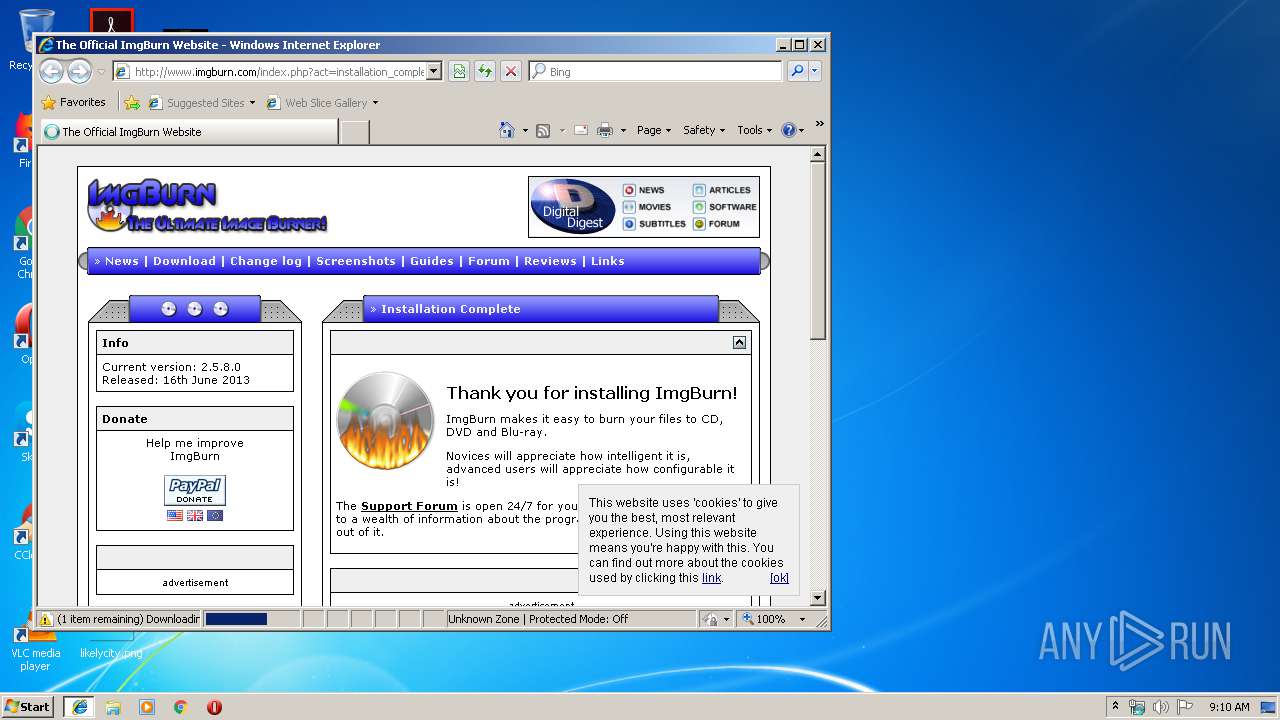
Task: Select the UK flag under PayPal Donate
Action: pos(195,516)
